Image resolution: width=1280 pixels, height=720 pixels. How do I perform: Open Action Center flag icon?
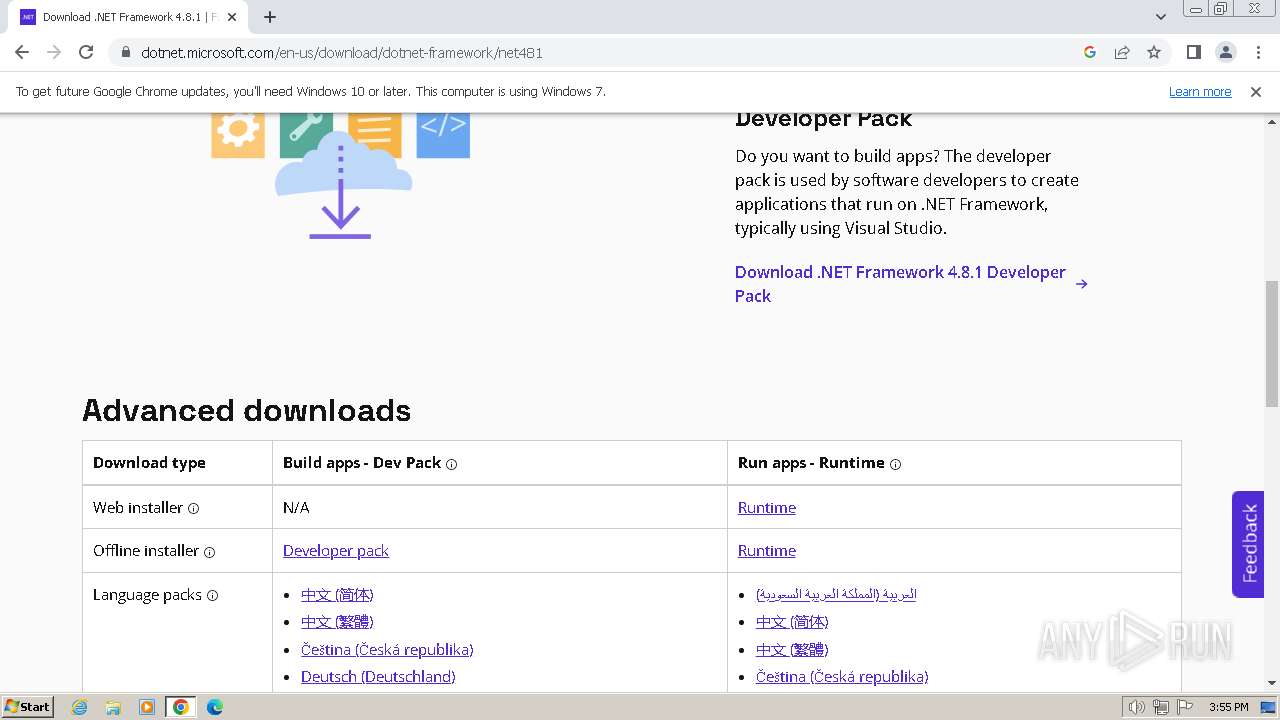(1185, 707)
